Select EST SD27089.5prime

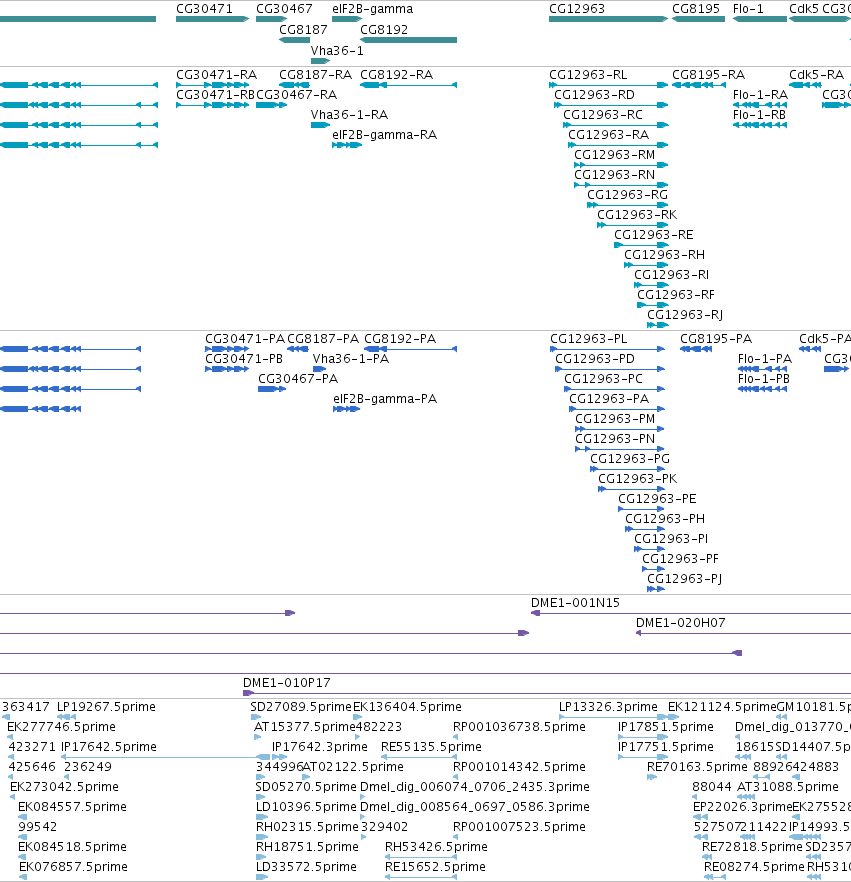coord(301,706)
